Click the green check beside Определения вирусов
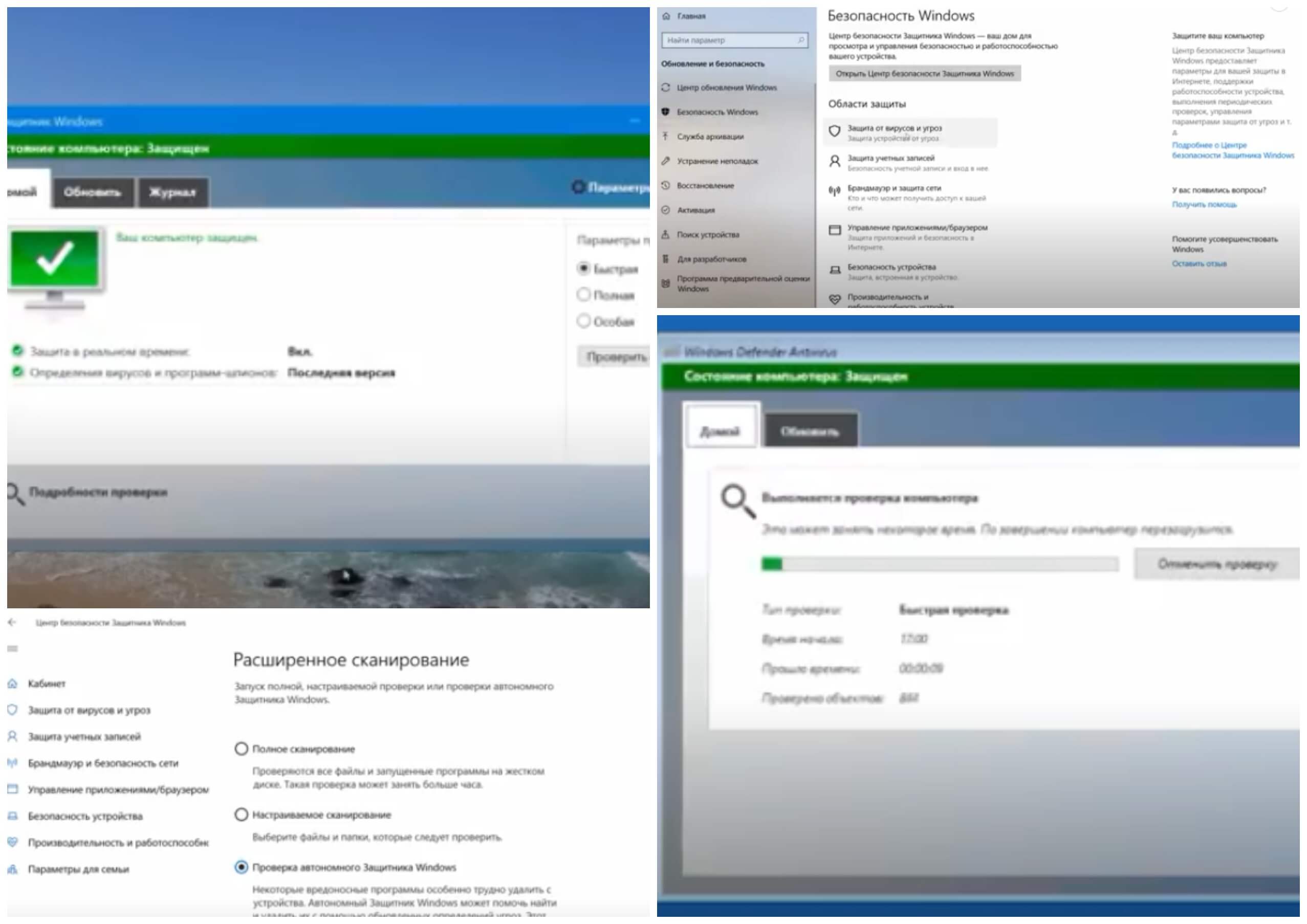1307x924 pixels. click(17, 371)
